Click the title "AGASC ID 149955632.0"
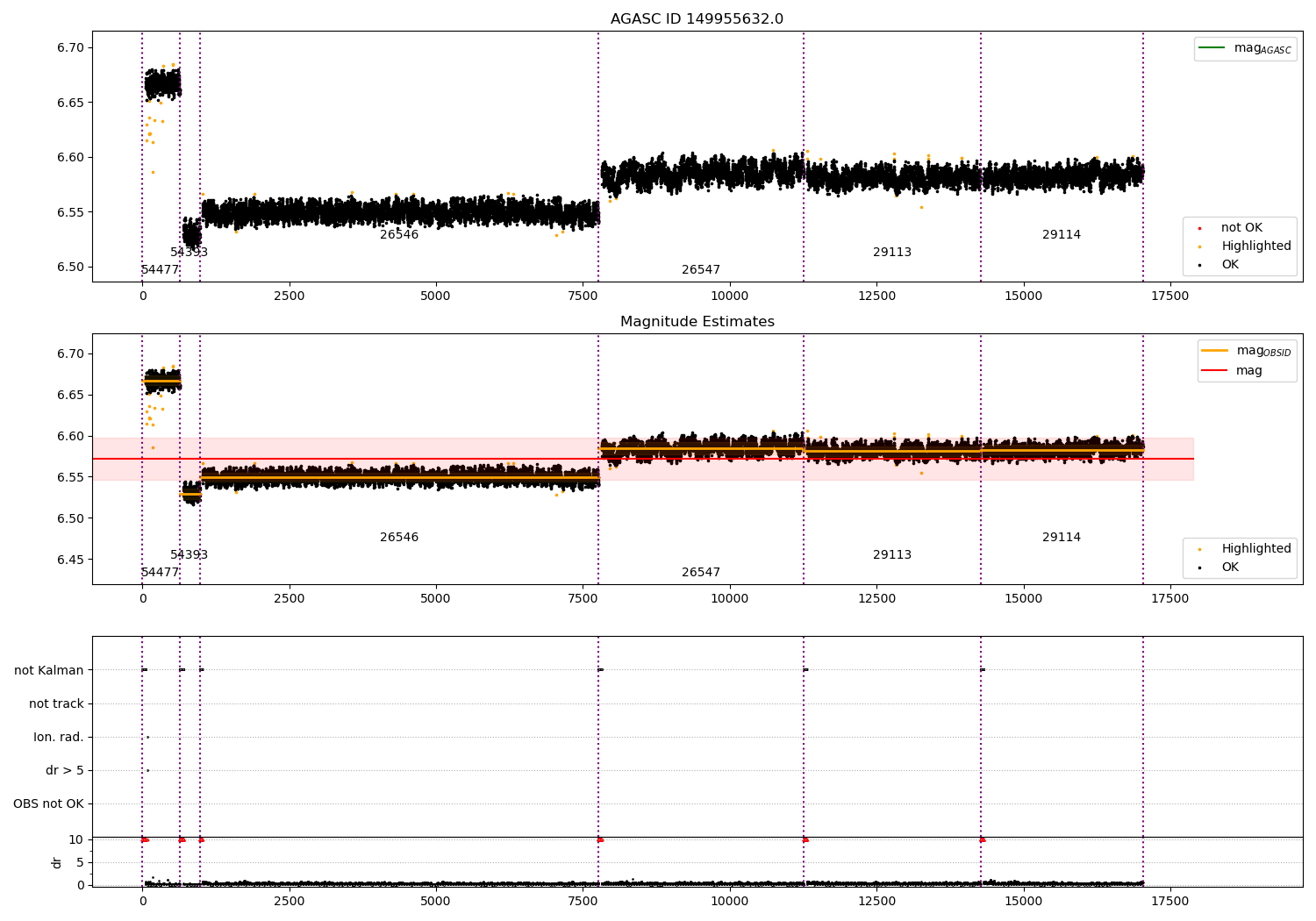Image resolution: width=1316 pixels, height=921 pixels. tap(697, 19)
